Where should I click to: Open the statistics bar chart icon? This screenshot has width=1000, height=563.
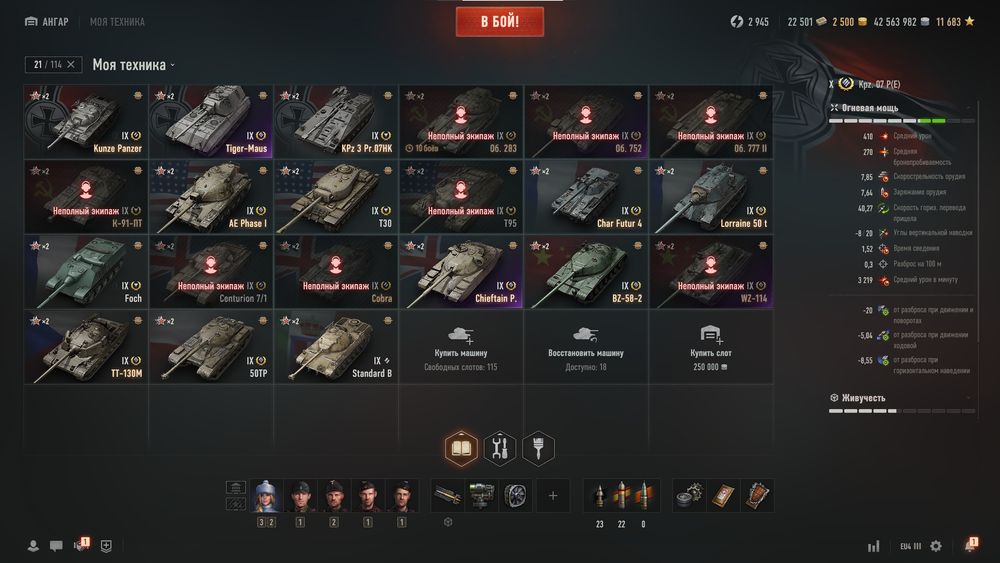click(874, 546)
